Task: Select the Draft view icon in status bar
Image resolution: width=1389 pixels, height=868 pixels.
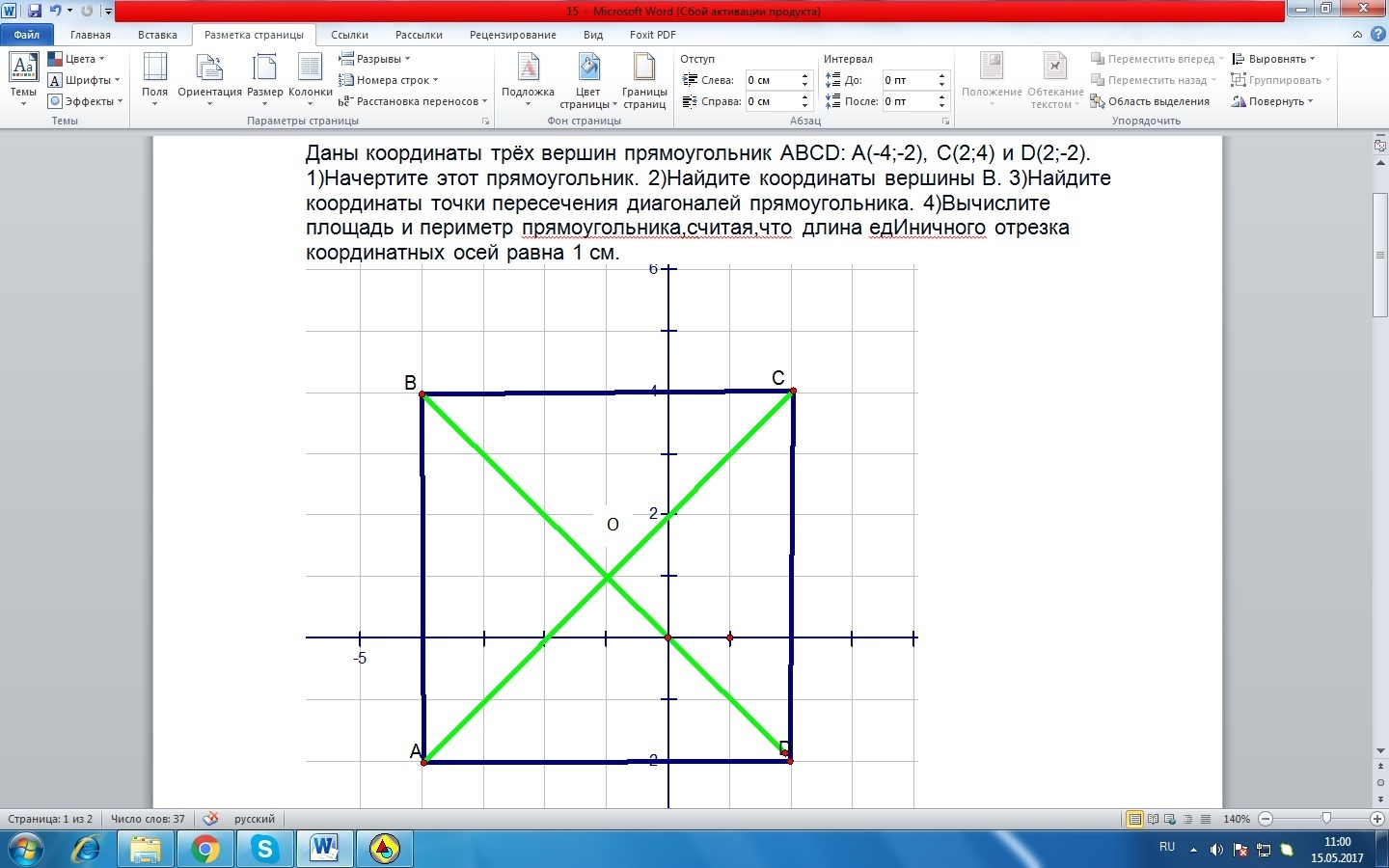Action: click(1206, 819)
